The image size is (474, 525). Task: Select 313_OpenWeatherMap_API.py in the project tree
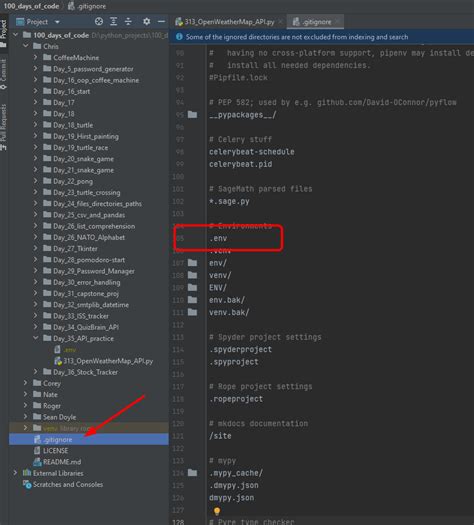103,361
